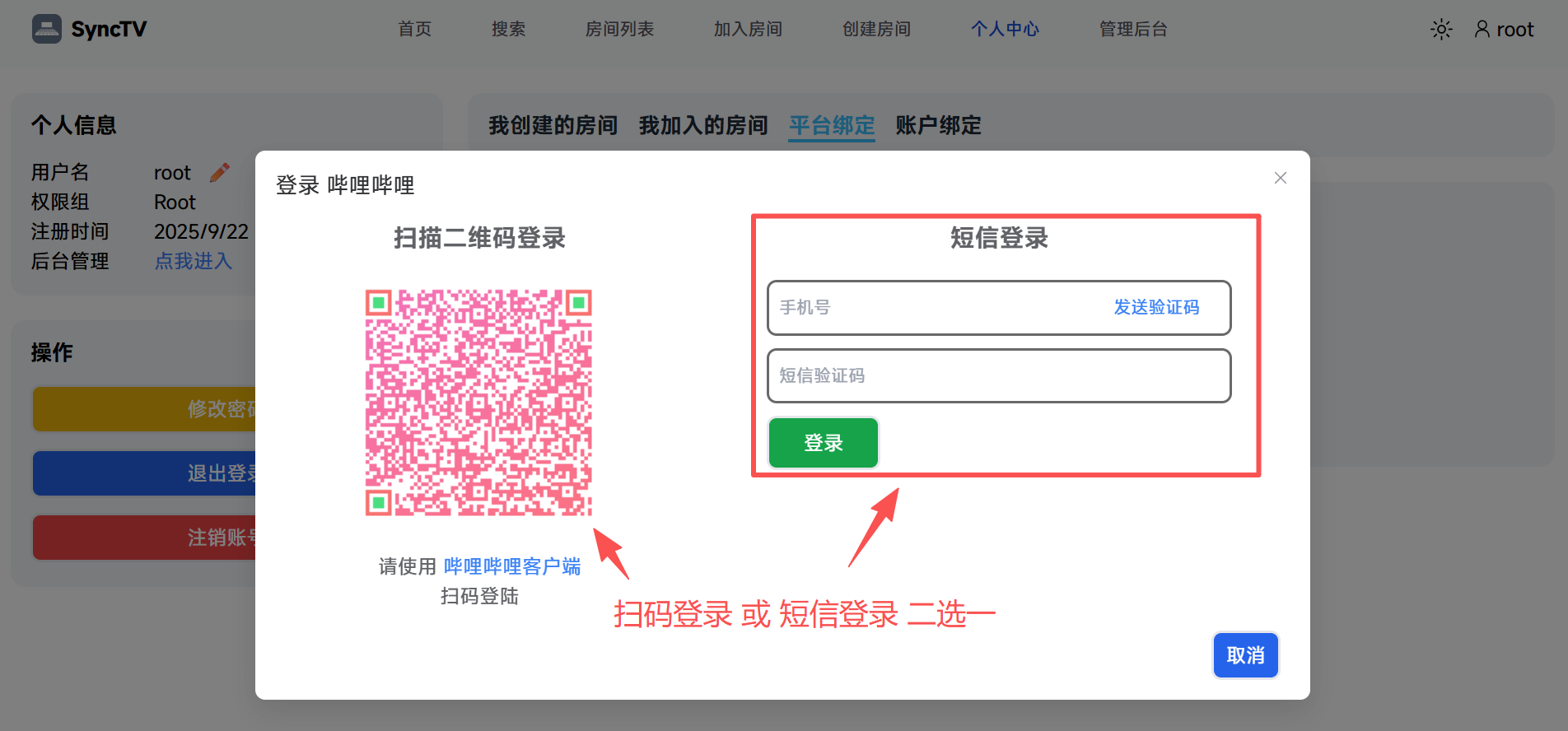The width and height of the screenshot is (1568, 731).
Task: Open 房间列表 in the navigation bar
Action: (x=619, y=29)
